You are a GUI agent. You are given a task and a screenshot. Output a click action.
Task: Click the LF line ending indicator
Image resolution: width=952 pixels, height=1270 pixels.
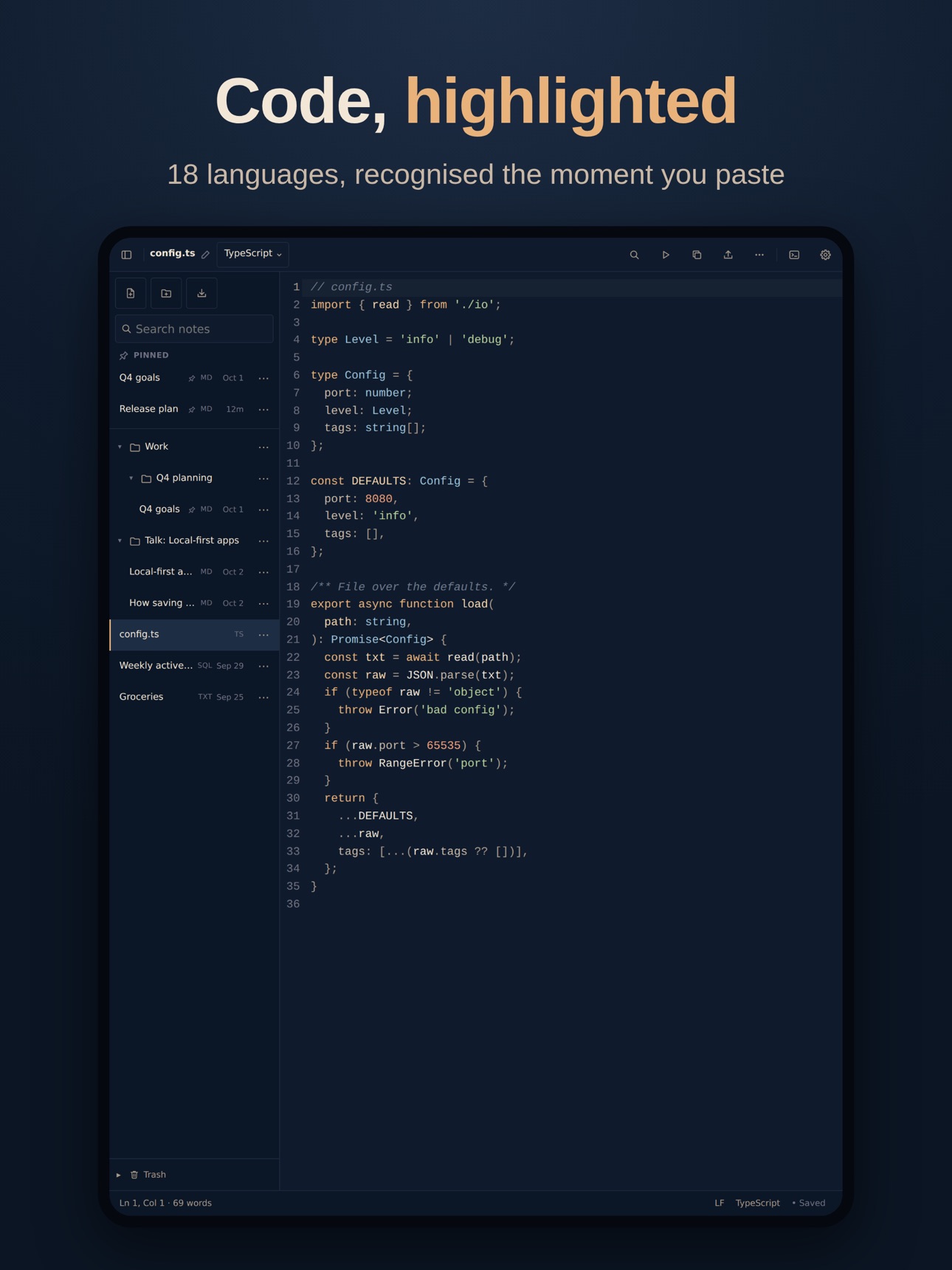pos(719,1203)
